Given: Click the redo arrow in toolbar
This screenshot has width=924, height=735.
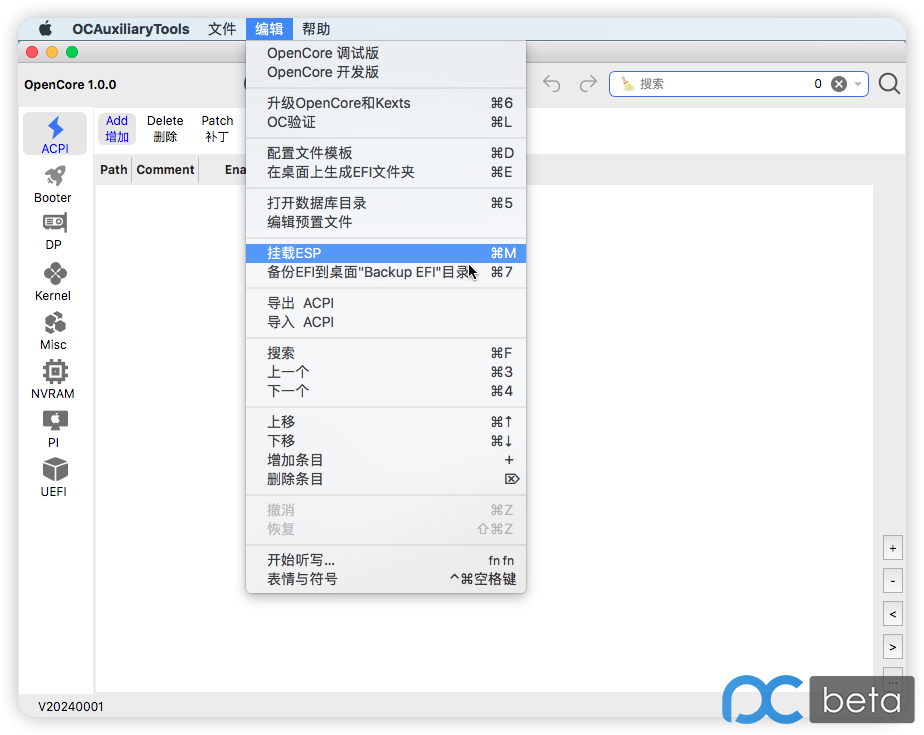Looking at the screenshot, I should click(x=588, y=84).
